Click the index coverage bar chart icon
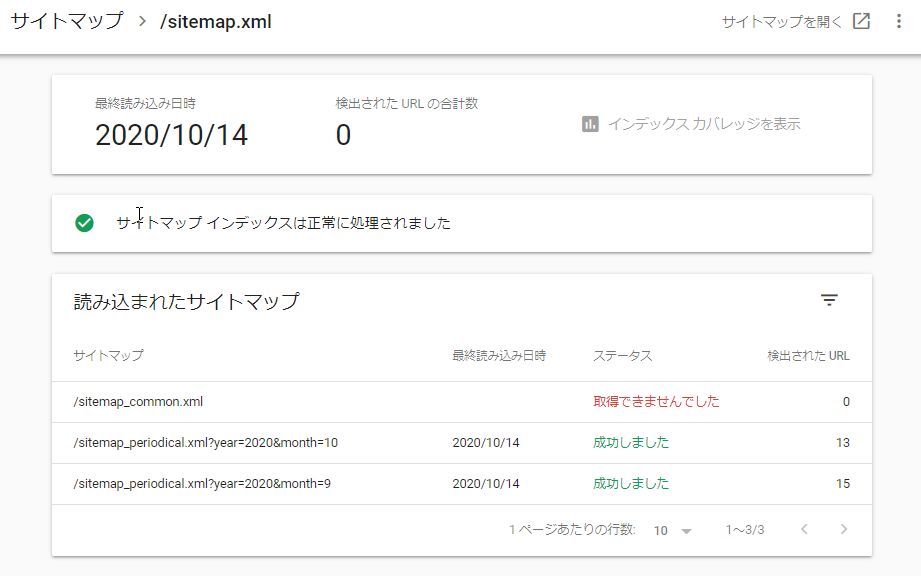Image resolution: width=921 pixels, height=576 pixels. click(590, 124)
